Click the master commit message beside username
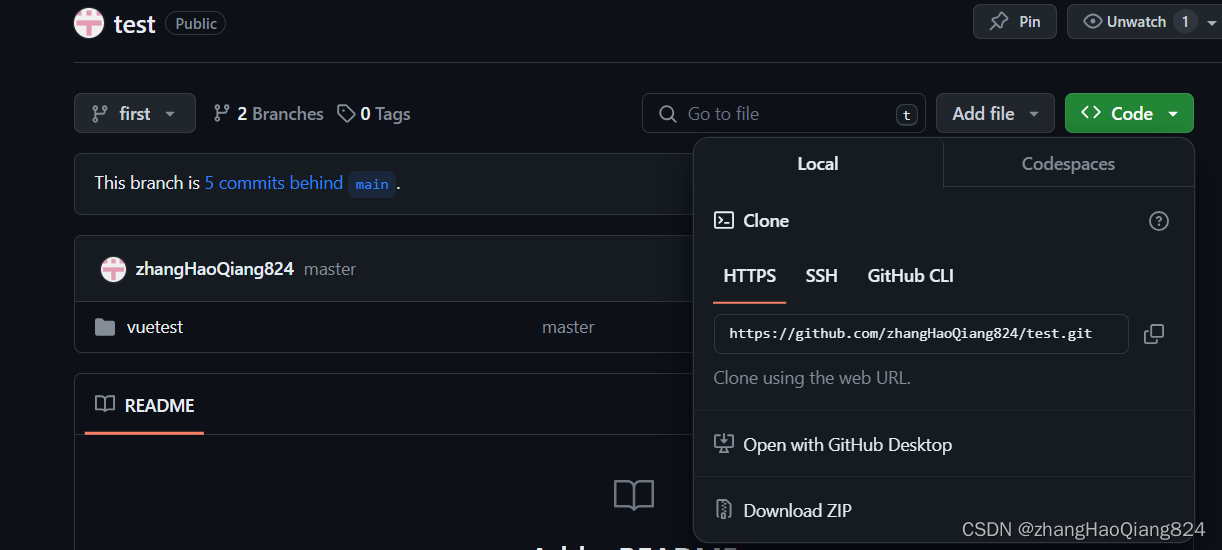This screenshot has width=1222, height=550. point(330,269)
